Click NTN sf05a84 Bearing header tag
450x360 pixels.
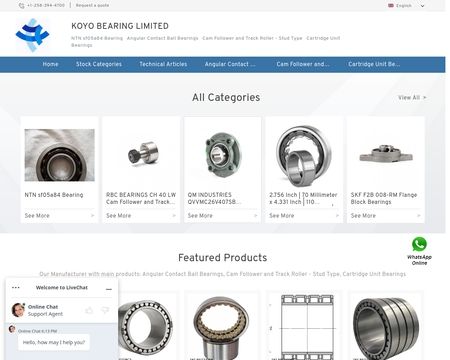pyautogui.click(x=97, y=38)
